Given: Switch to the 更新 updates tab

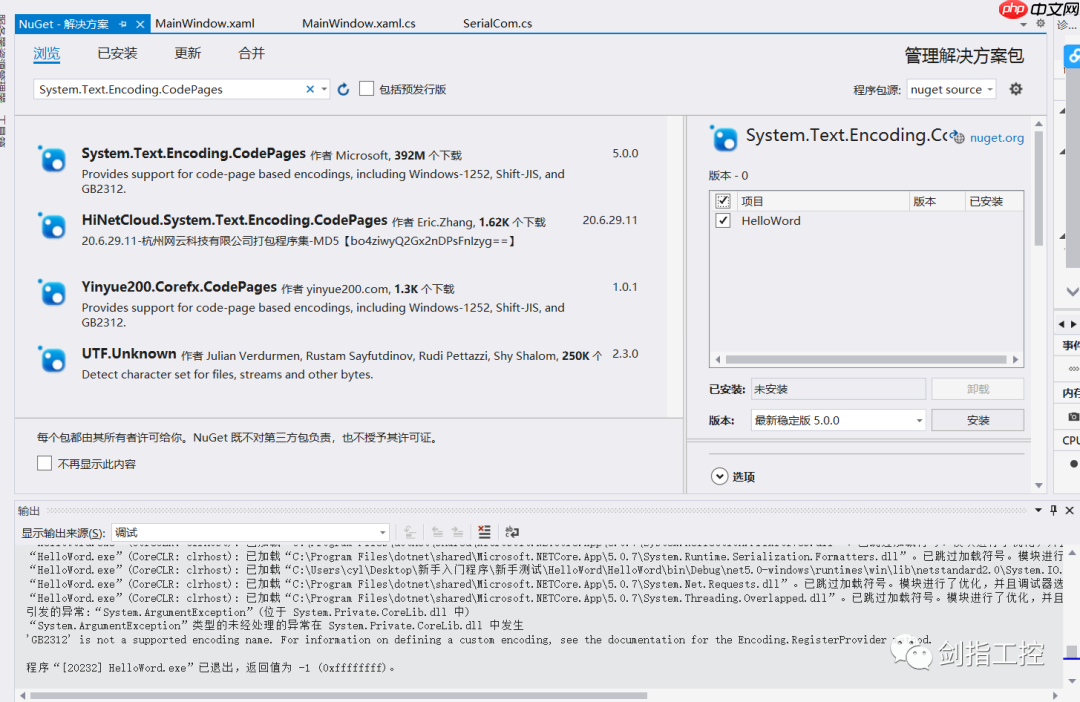Looking at the screenshot, I should click(187, 54).
